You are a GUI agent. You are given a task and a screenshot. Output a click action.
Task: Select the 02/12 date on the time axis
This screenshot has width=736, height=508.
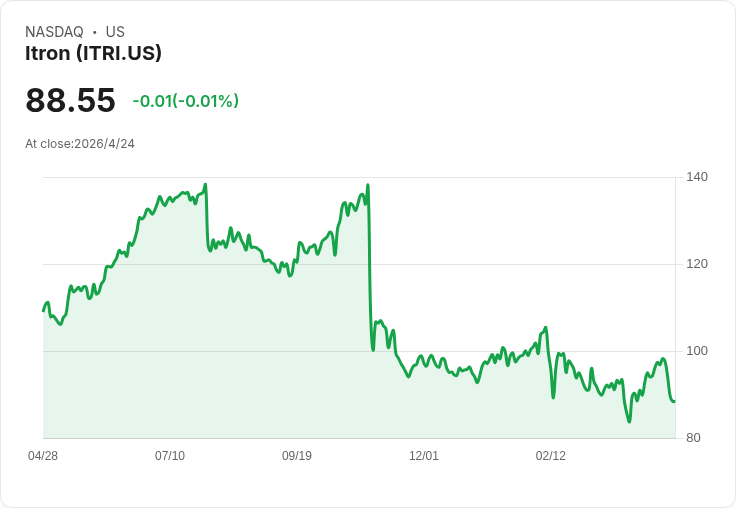coord(551,456)
